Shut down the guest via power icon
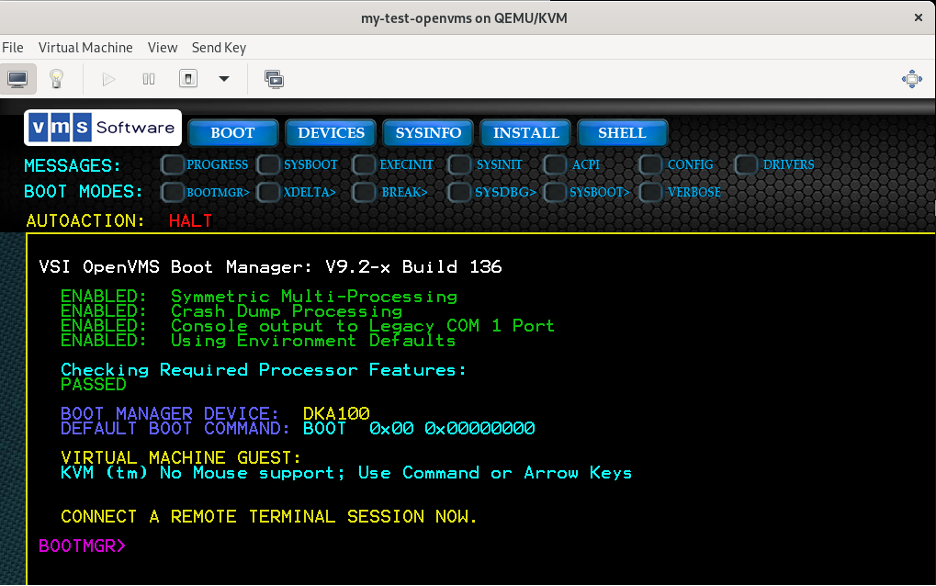The width and height of the screenshot is (936, 586). tap(188, 79)
